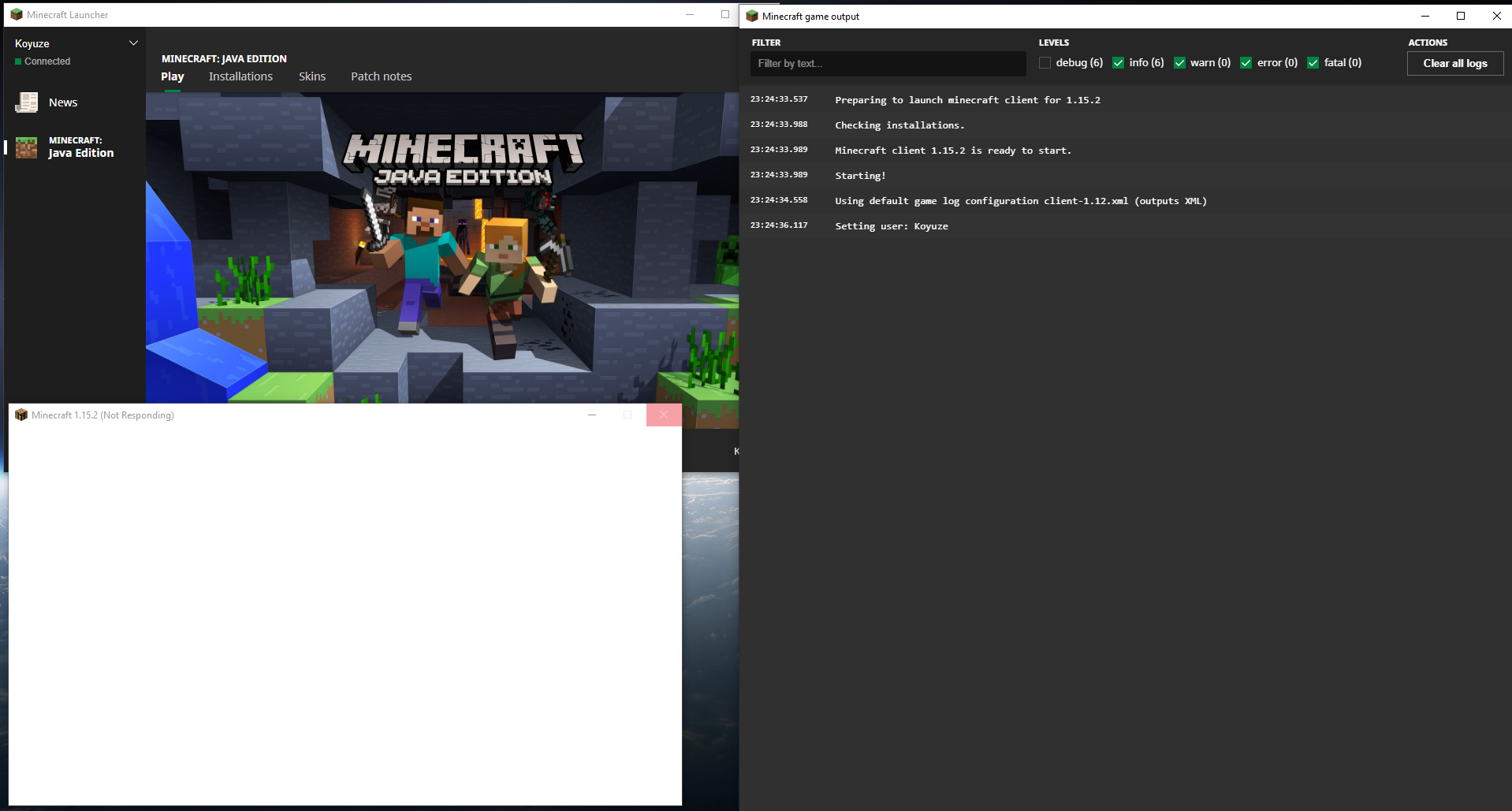
Task: Enable the debug log level checkbox
Action: pos(1045,63)
